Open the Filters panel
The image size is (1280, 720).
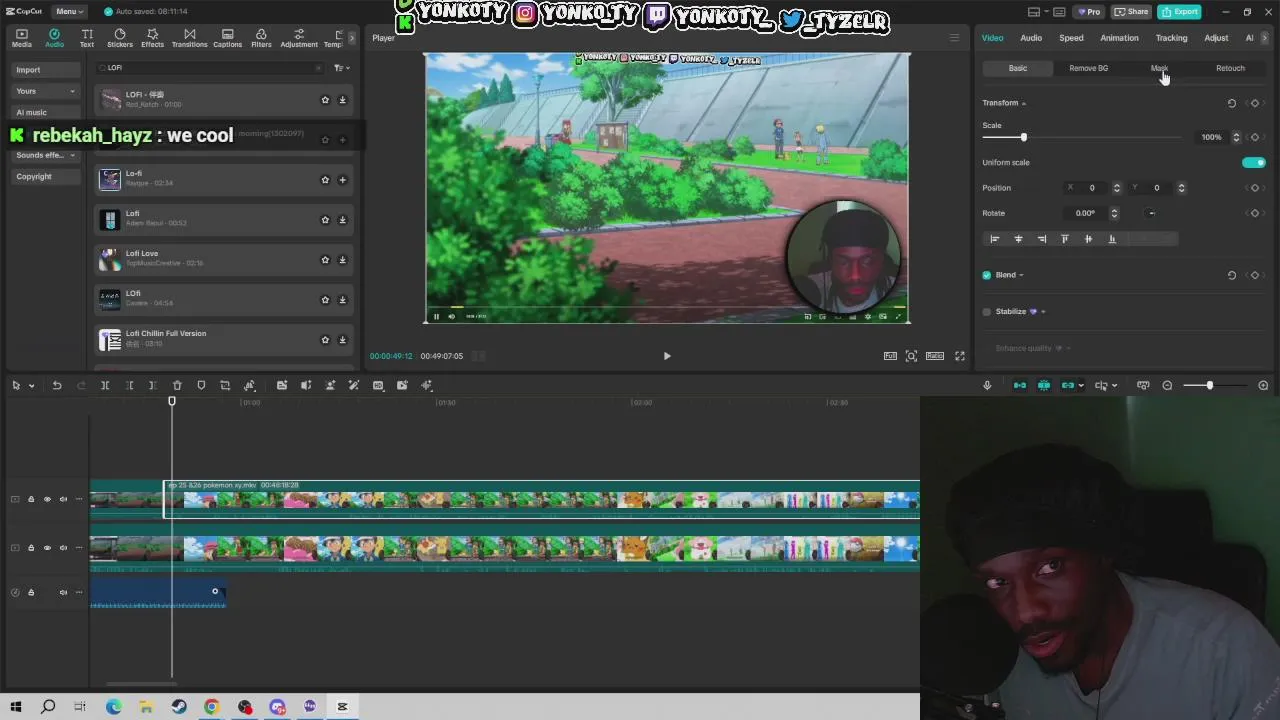click(261, 38)
